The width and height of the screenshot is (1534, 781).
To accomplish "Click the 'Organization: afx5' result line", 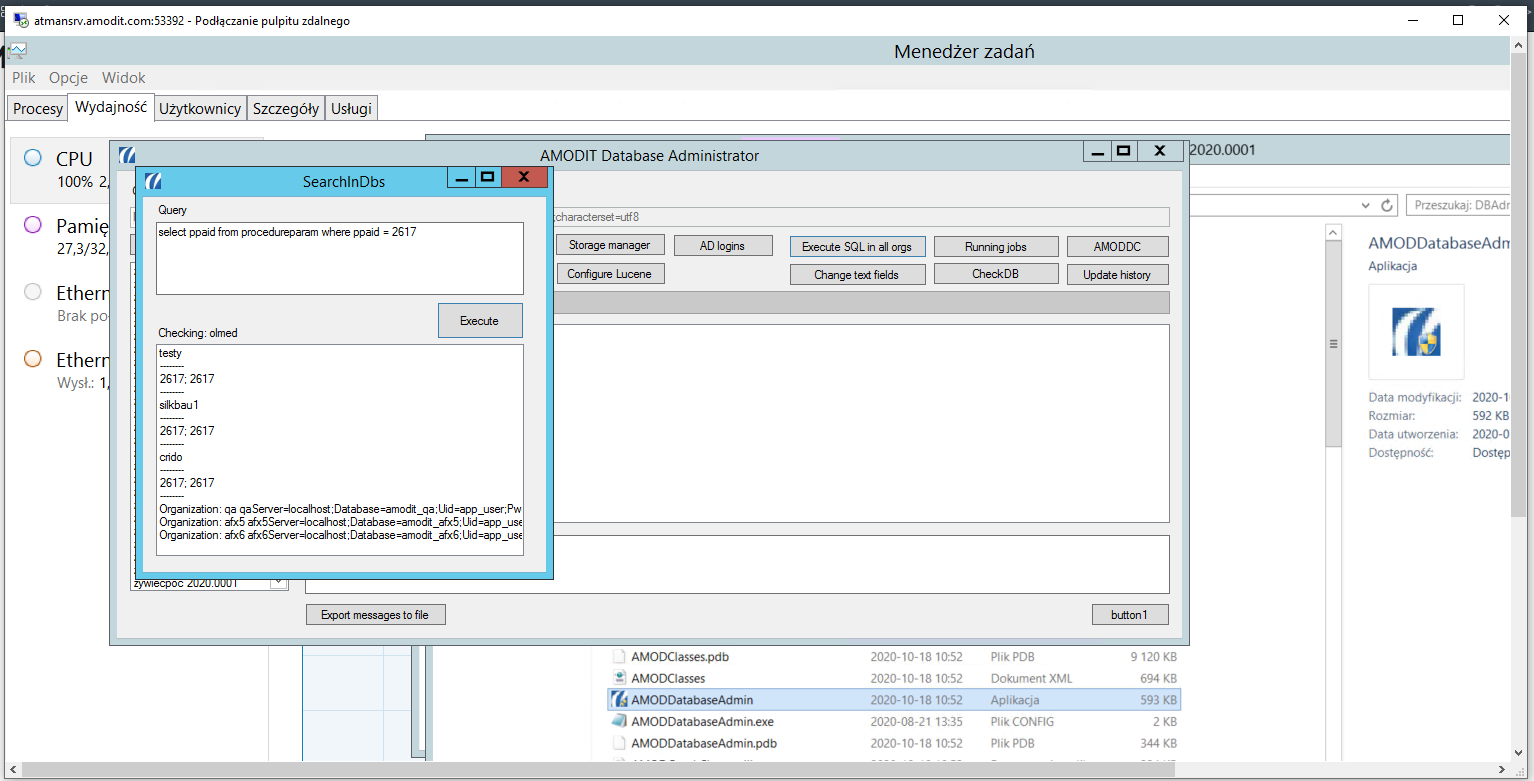I will tap(340, 522).
